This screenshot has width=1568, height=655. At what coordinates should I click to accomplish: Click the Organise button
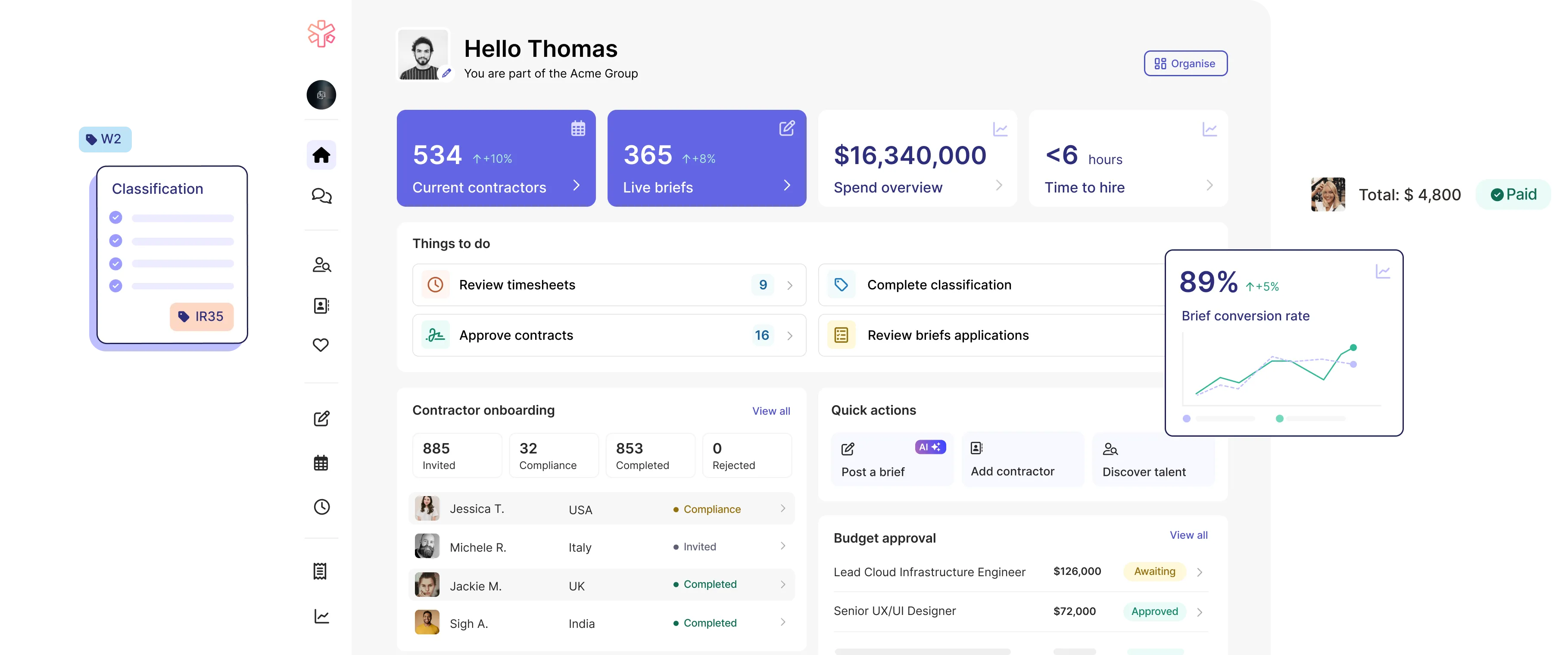pos(1185,63)
